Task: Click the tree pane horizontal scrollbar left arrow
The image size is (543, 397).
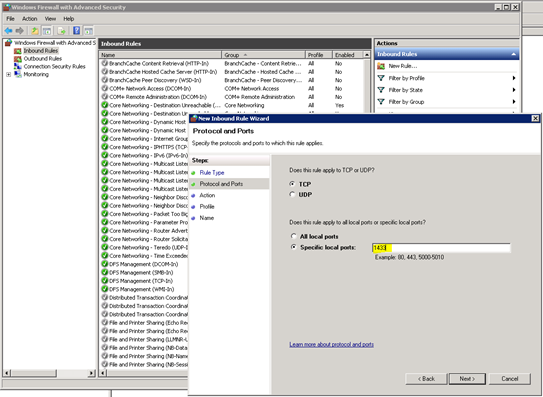Action: click(x=7, y=373)
